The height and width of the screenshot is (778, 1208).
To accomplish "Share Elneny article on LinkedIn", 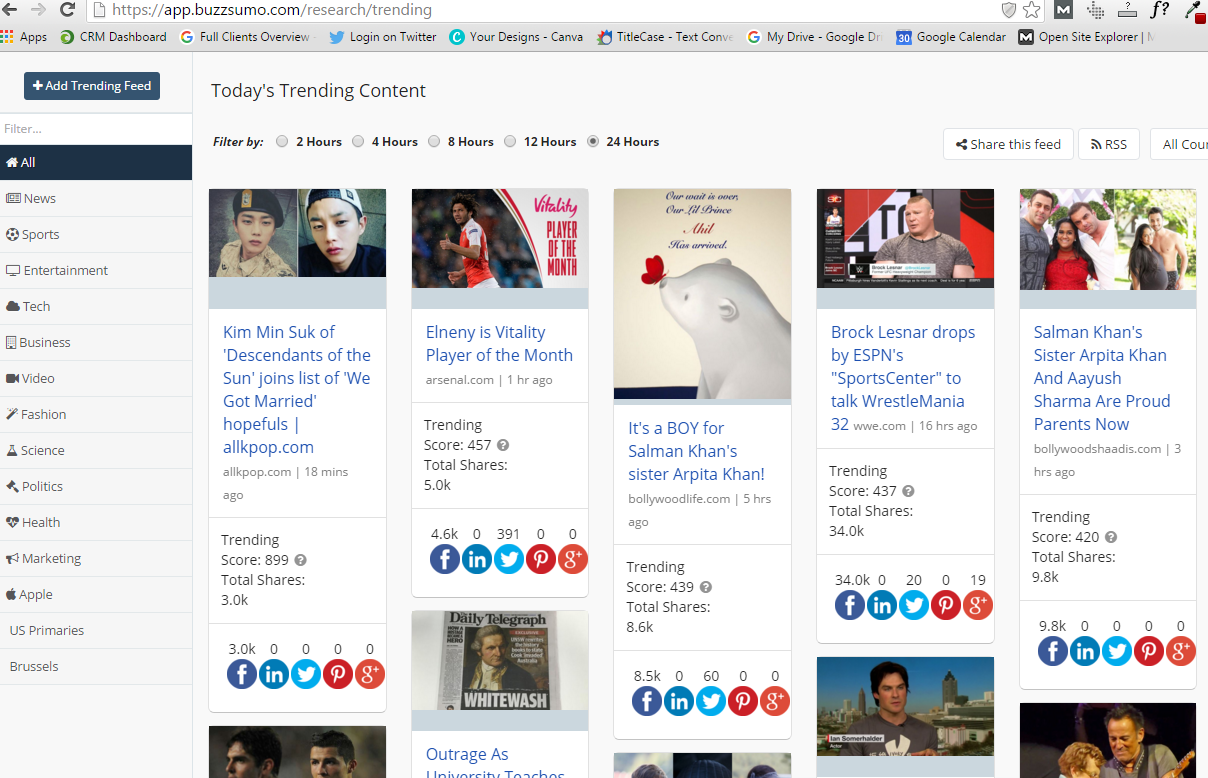I will pos(477,559).
